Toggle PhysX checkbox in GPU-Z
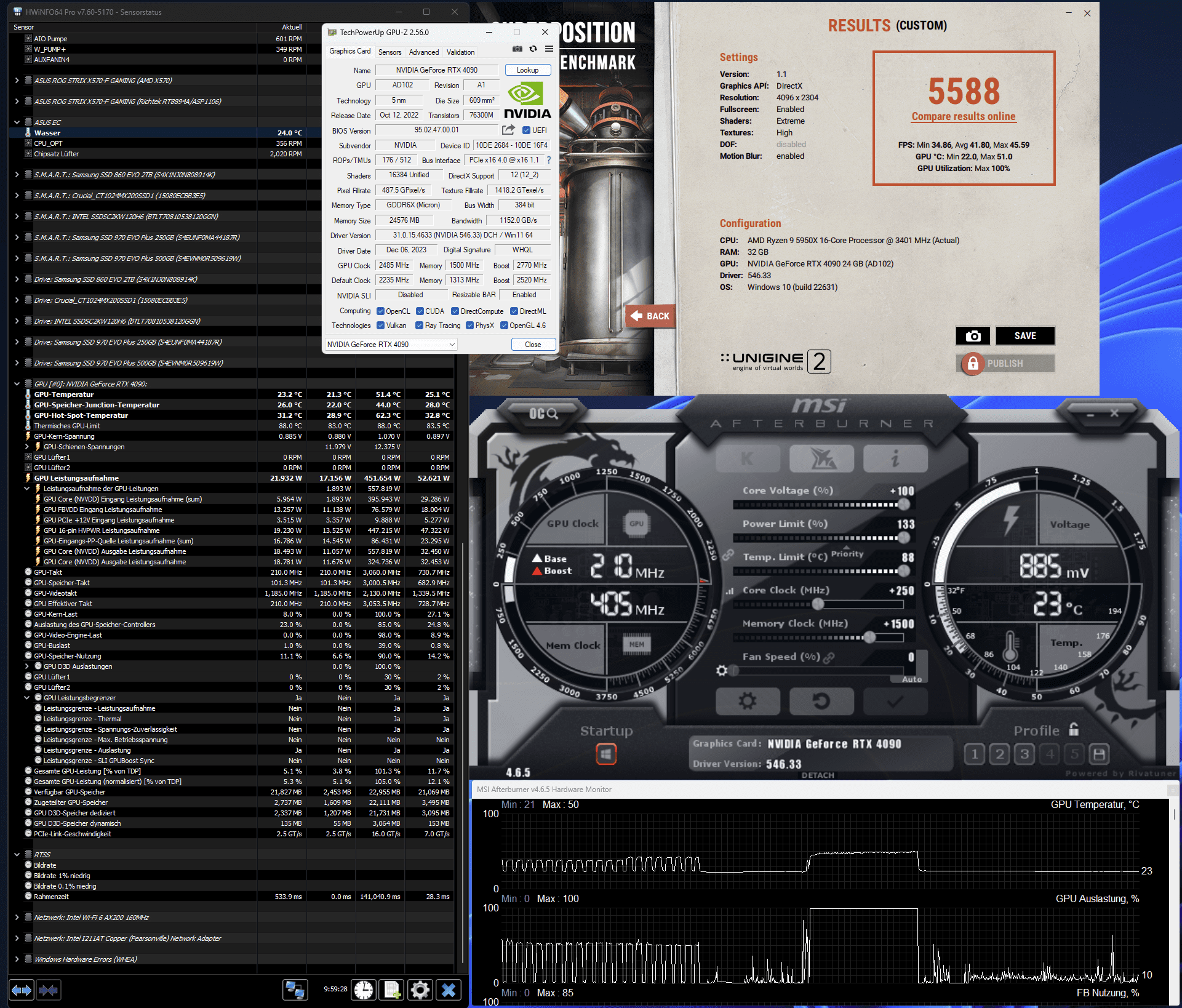The height and width of the screenshot is (1008, 1182). tap(469, 326)
